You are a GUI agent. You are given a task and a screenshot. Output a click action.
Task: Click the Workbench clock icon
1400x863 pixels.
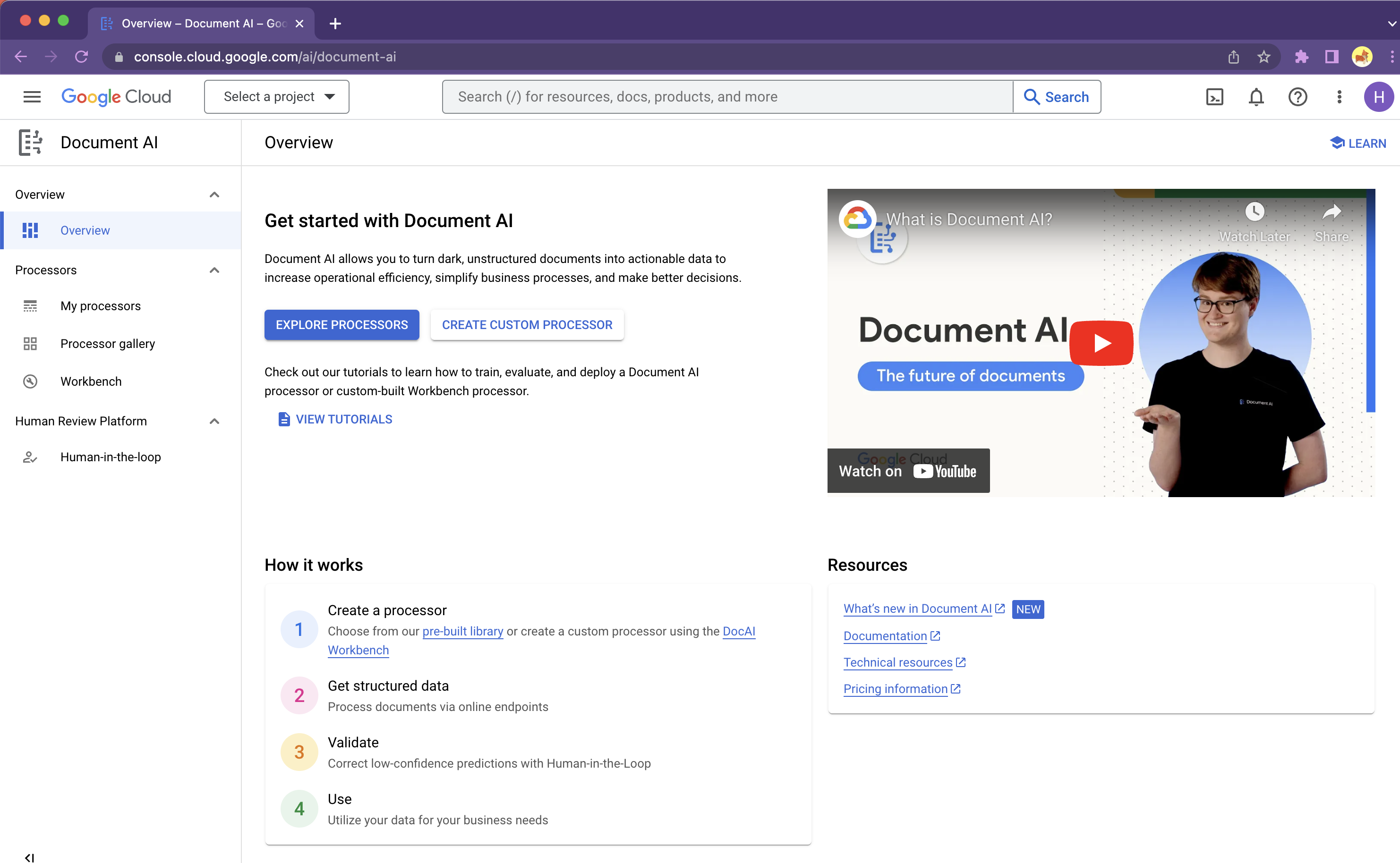click(30, 381)
